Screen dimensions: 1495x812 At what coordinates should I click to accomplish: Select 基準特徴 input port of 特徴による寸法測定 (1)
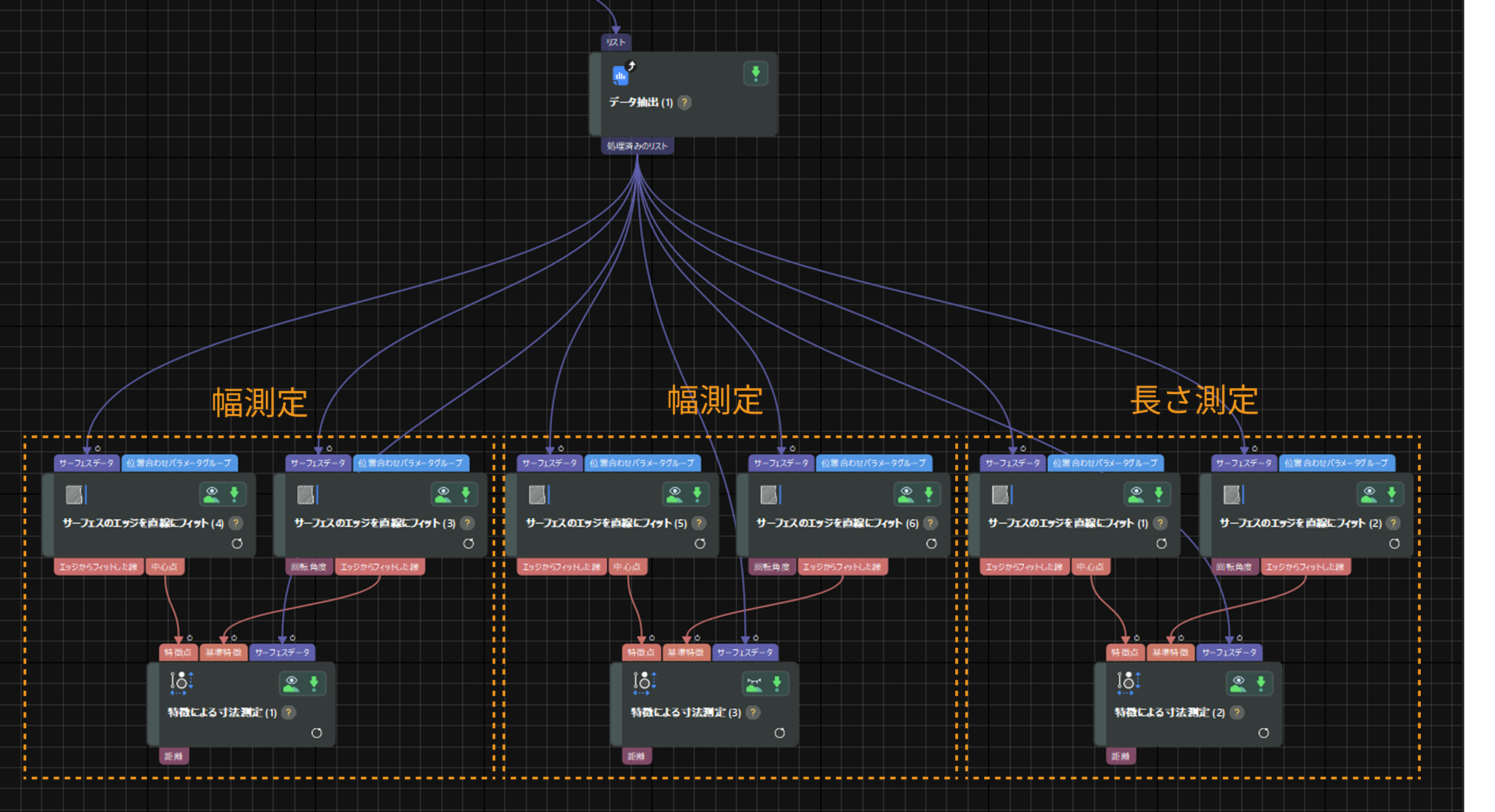click(x=224, y=653)
